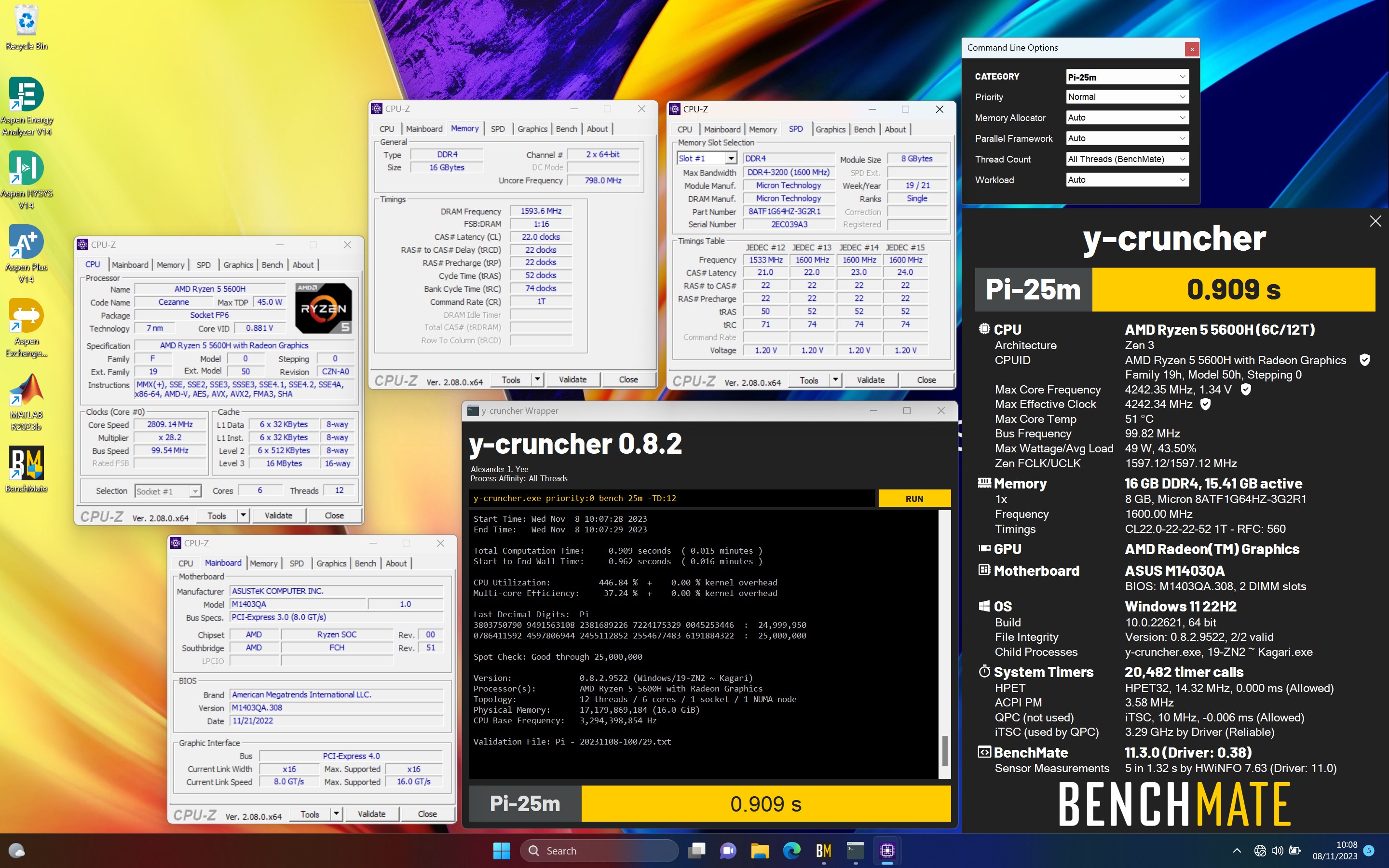Open the Category dropdown showing Pi-25m

[x=1127, y=77]
